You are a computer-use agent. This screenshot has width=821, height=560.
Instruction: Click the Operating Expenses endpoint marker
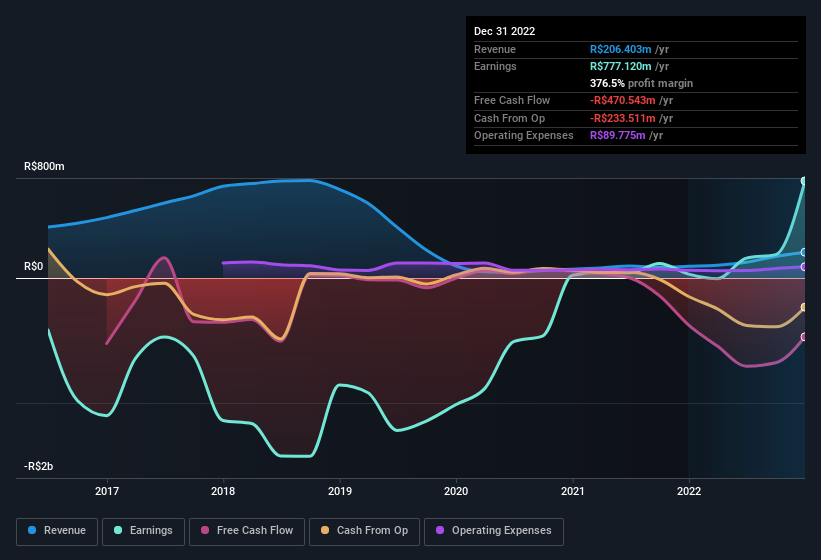pos(804,267)
